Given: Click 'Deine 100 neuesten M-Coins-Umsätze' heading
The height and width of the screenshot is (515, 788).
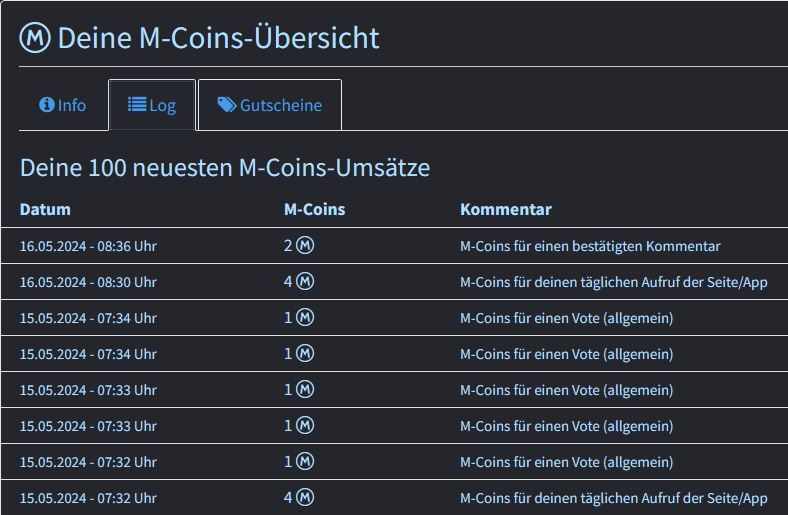Looking at the screenshot, I should (225, 167).
